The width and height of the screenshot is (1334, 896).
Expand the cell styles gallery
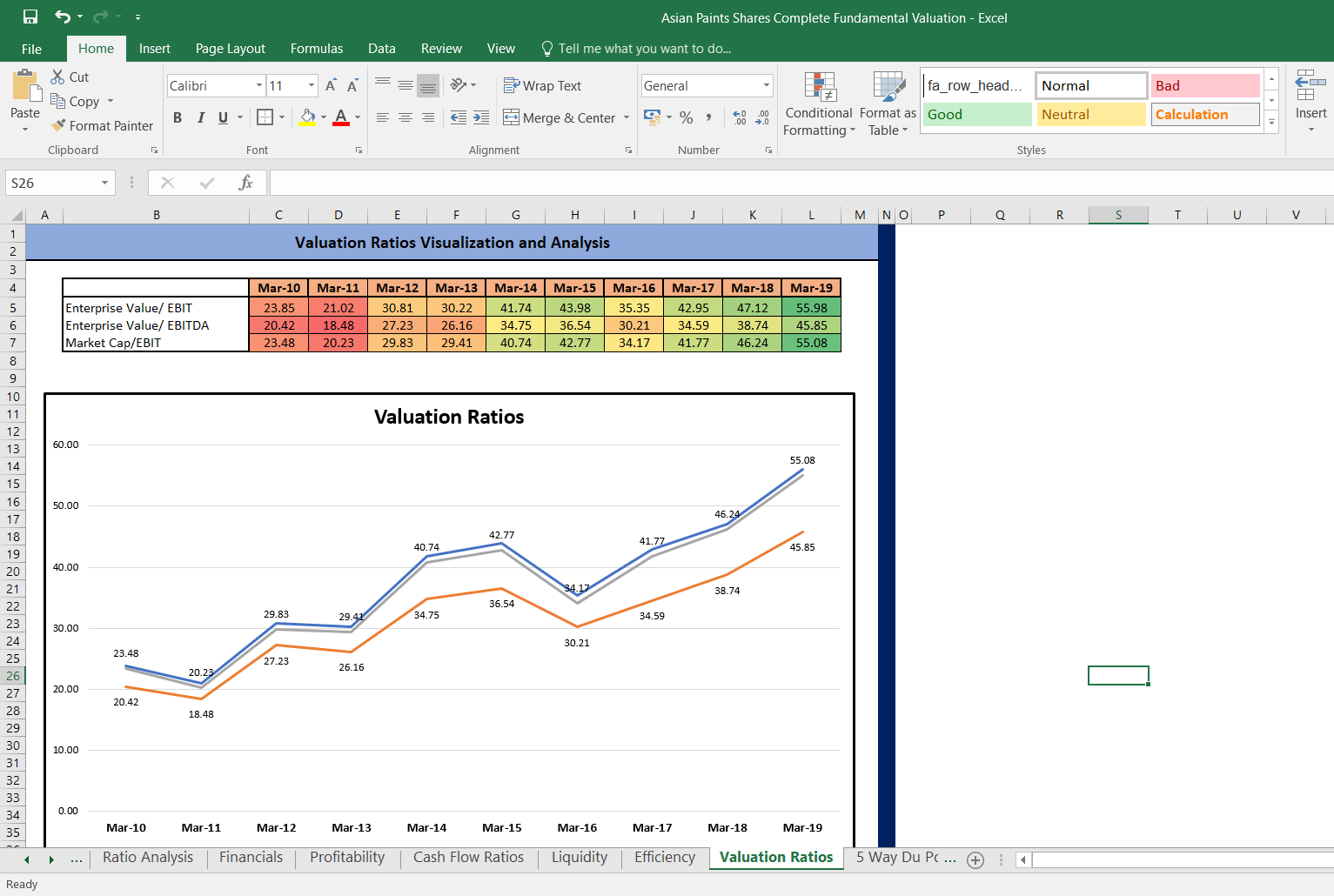(x=1271, y=122)
